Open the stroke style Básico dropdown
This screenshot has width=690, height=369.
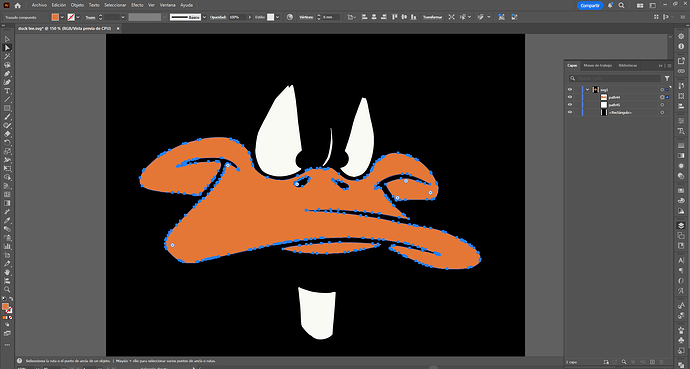pyautogui.click(x=204, y=17)
